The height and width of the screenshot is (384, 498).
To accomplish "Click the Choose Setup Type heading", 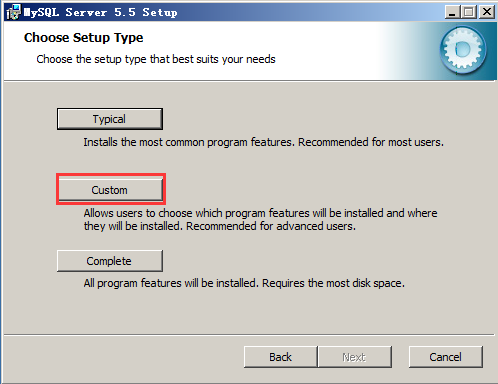I will [84, 38].
